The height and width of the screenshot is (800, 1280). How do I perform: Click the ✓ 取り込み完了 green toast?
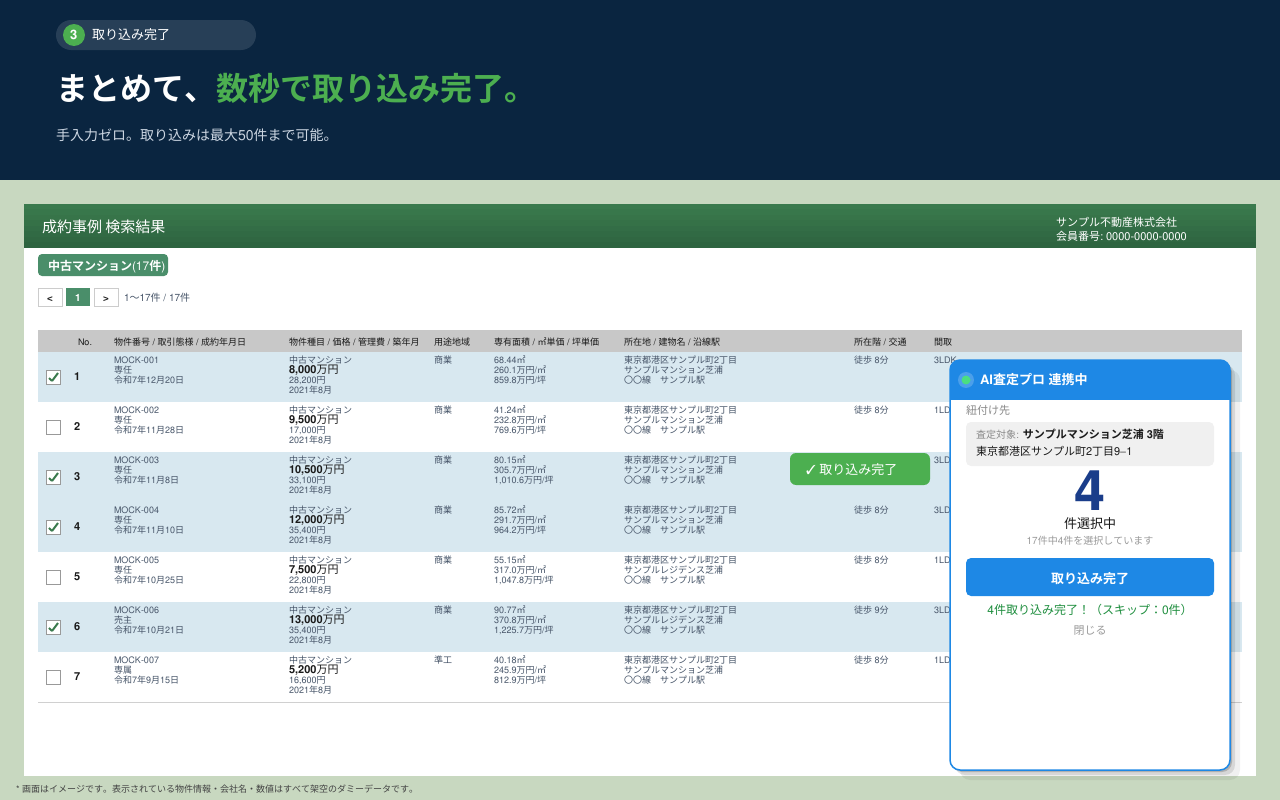click(860, 469)
